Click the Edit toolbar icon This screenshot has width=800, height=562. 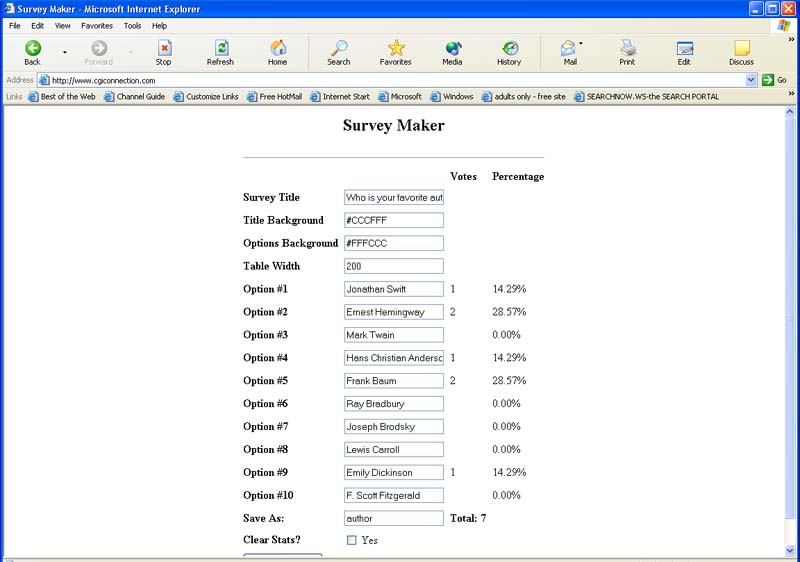pyautogui.click(x=684, y=48)
